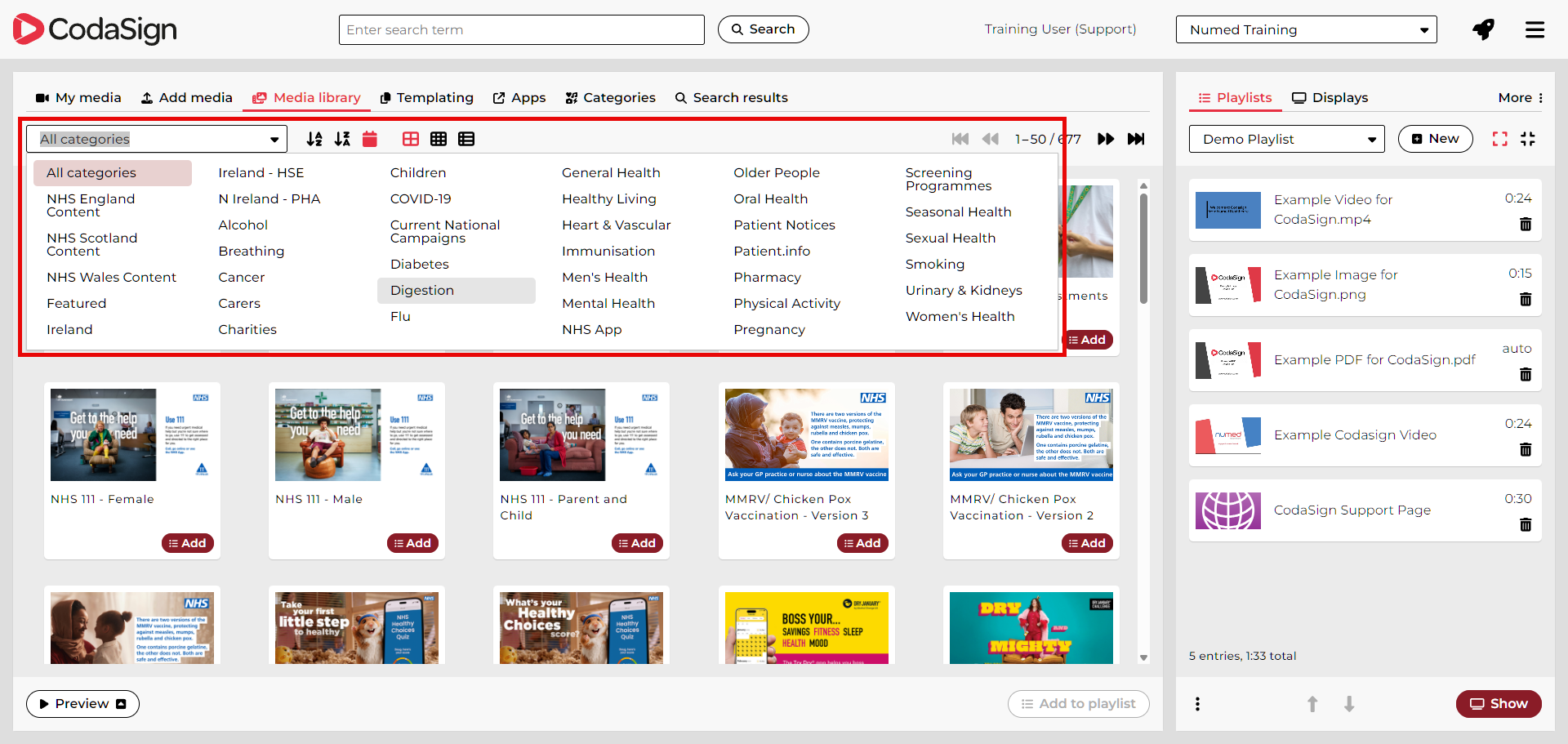Open the Numed Training account dropdown
This screenshot has height=744, width=1568.
(x=1306, y=29)
